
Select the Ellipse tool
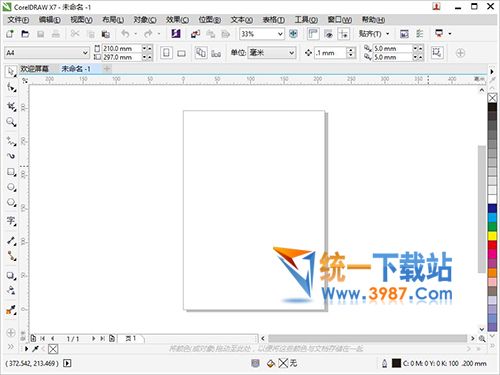(x=11, y=187)
